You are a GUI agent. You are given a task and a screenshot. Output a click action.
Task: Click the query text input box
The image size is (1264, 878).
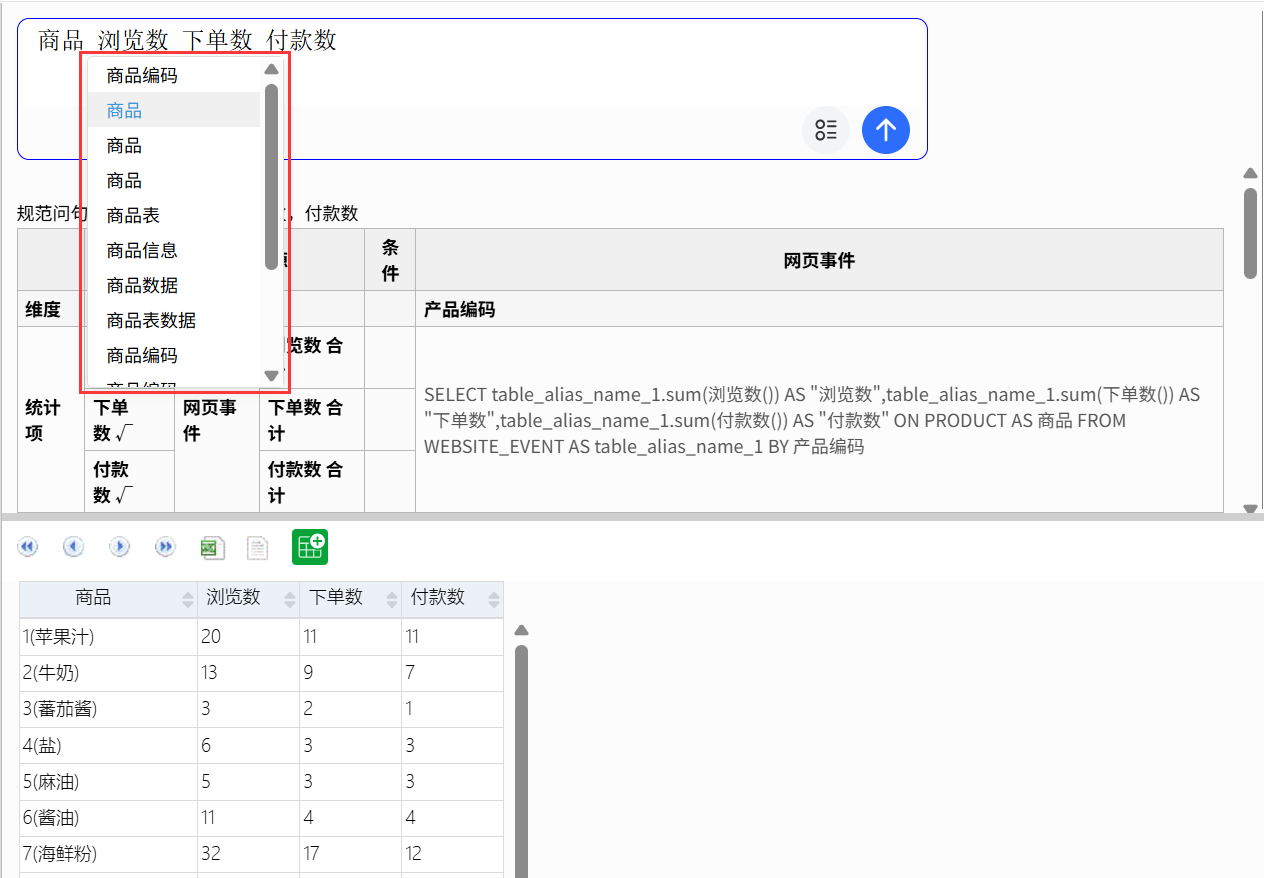point(472,88)
